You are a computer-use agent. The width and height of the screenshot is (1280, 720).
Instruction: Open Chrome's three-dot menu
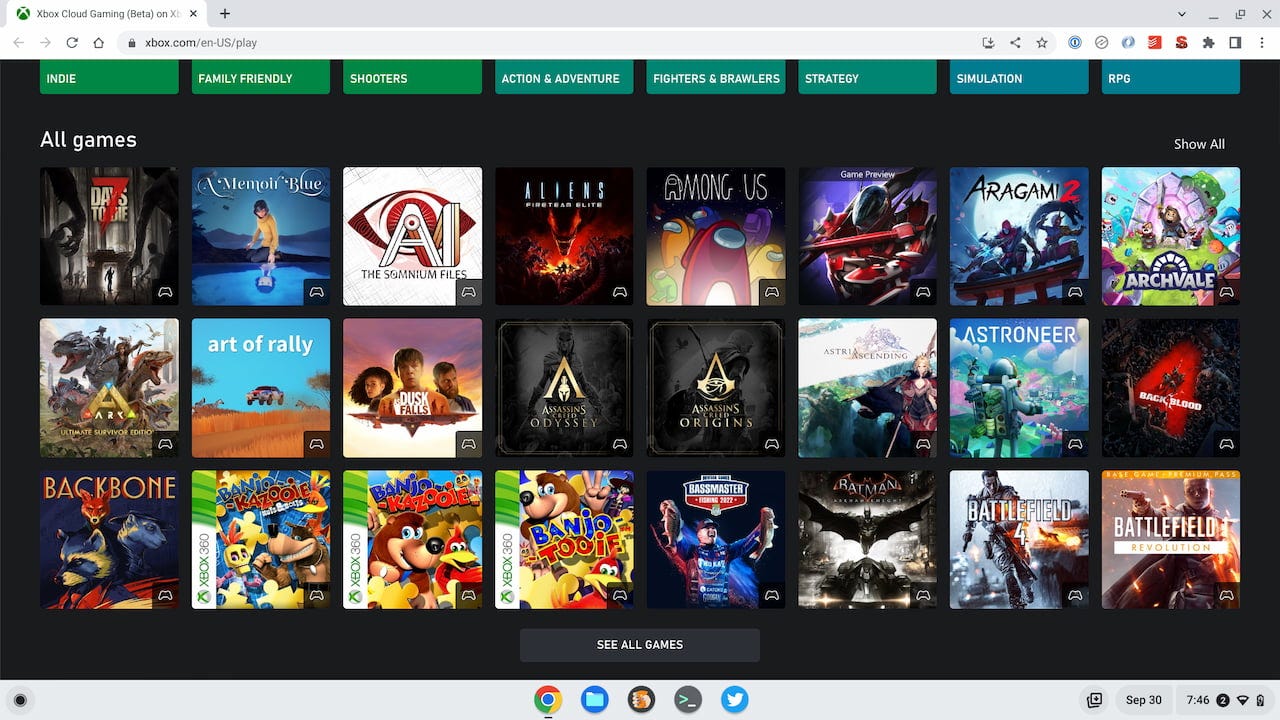pos(1261,43)
